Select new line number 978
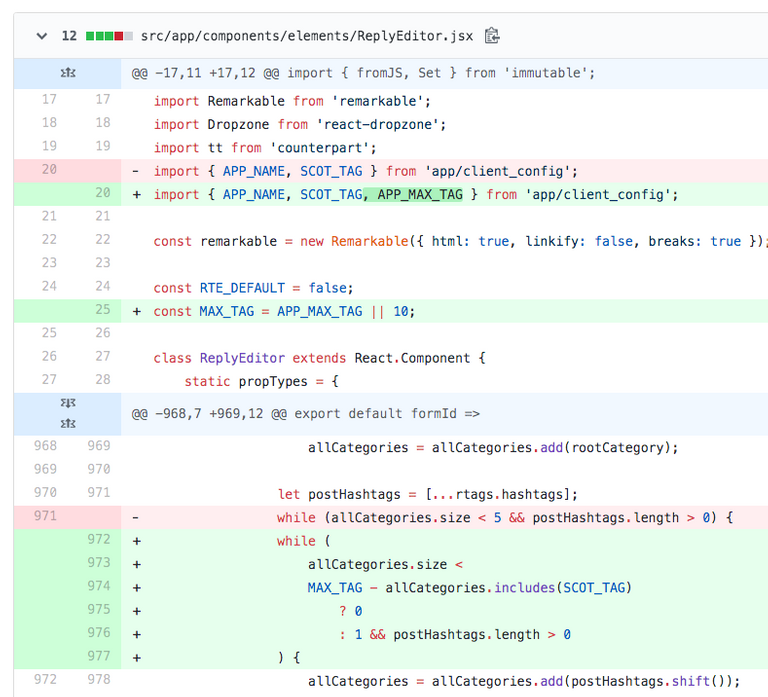The height and width of the screenshot is (697, 768). [x=98, y=679]
